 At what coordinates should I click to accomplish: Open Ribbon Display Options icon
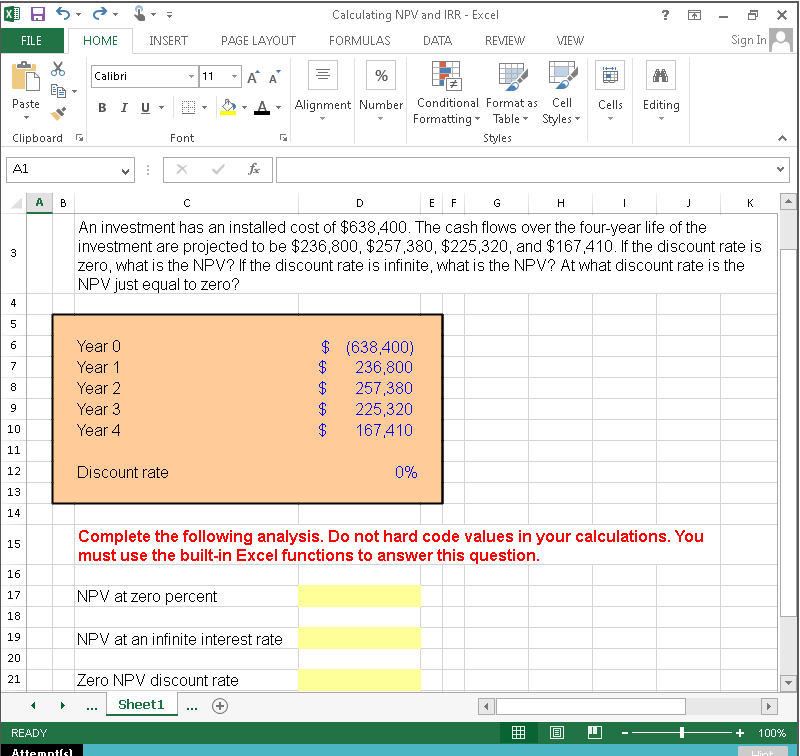click(694, 15)
